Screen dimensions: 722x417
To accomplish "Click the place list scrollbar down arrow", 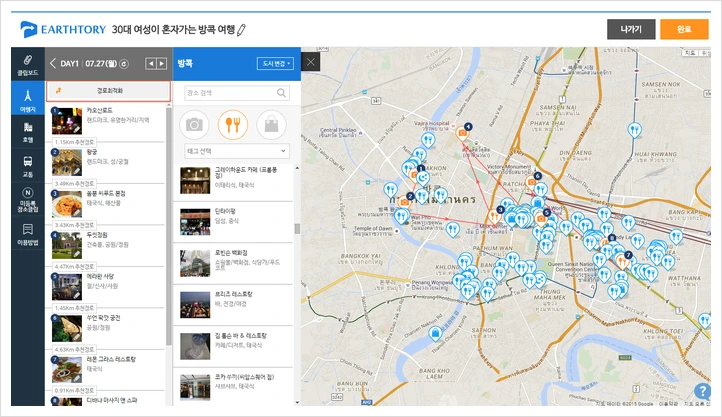I will tap(297, 402).
